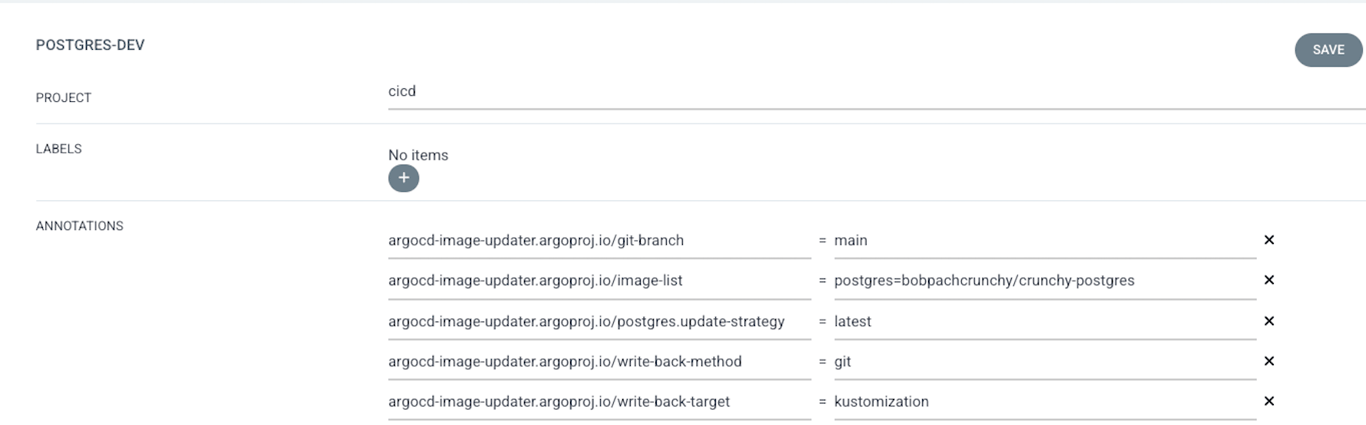Click the write-back-target key field
Screen dimensions: 1366x425
(x=599, y=401)
